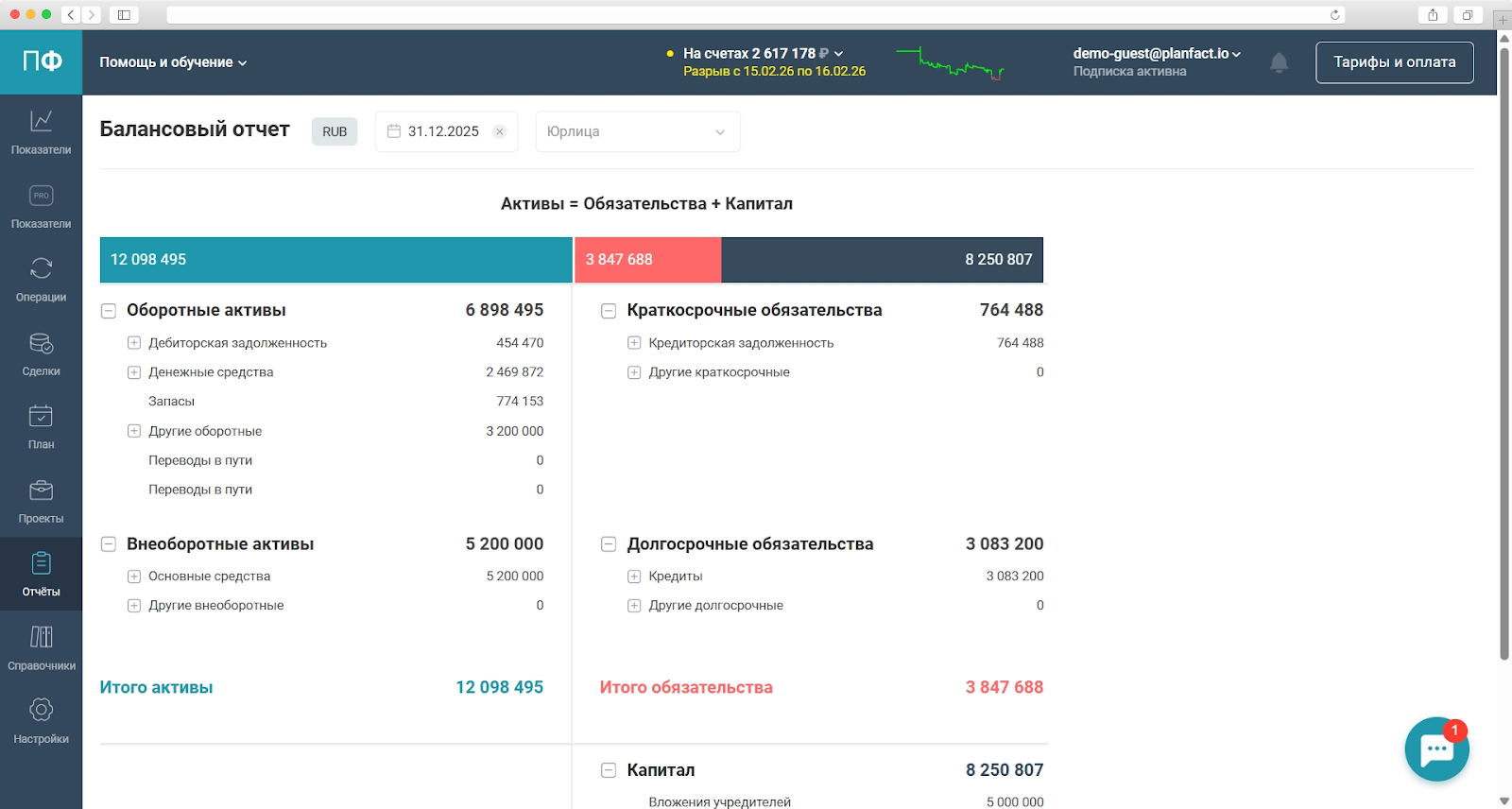The width and height of the screenshot is (1512, 809).
Task: Click the Подписка активна status text
Action: pyautogui.click(x=1129, y=72)
